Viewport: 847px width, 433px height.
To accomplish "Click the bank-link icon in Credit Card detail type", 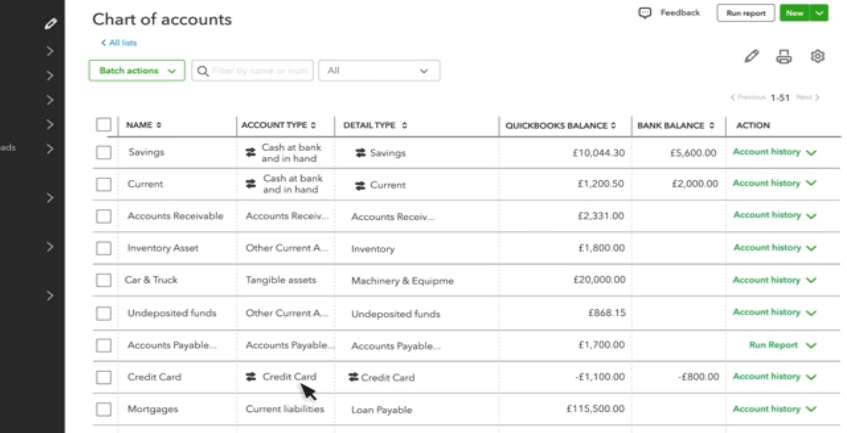I will tap(353, 377).
